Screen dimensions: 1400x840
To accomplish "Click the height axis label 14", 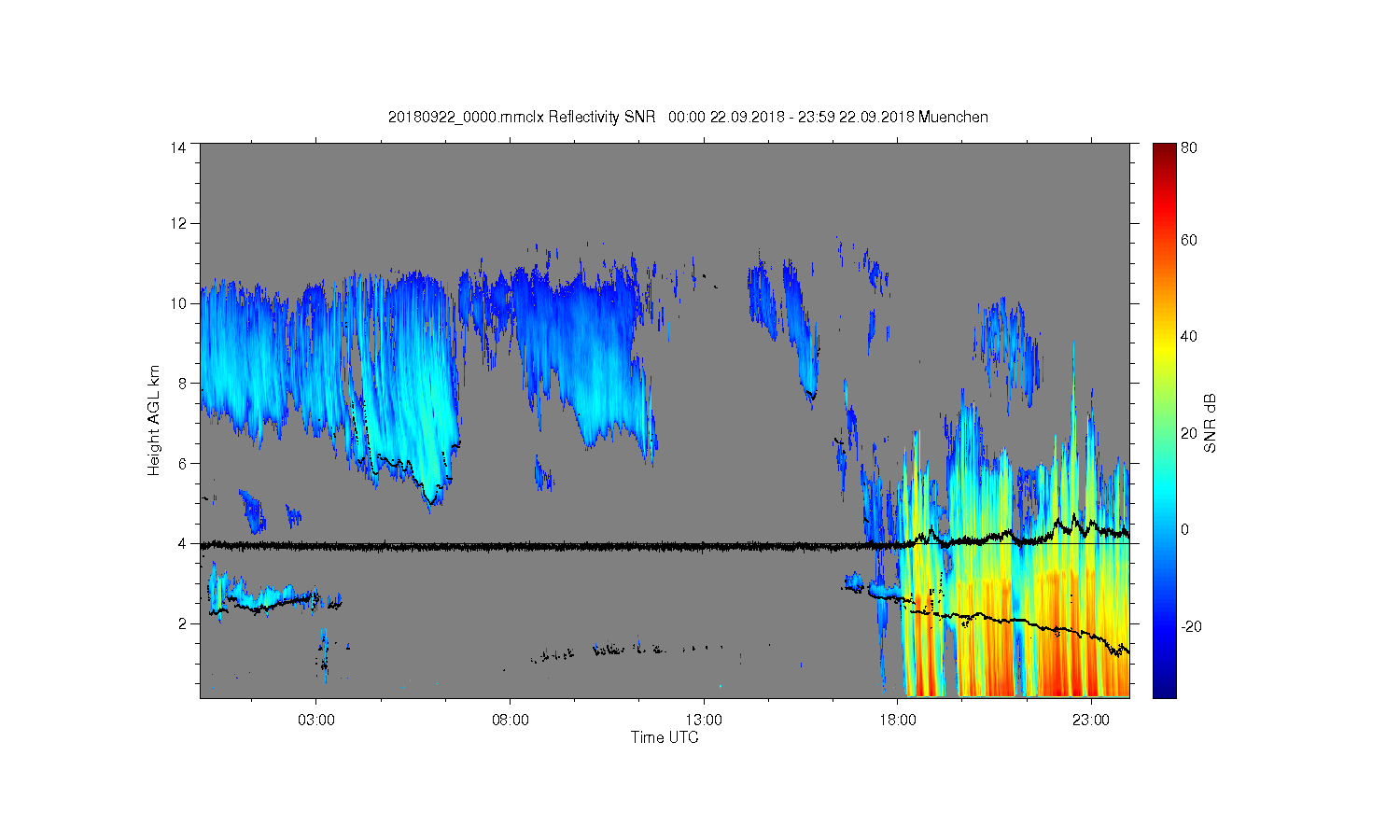I will 178,147.
